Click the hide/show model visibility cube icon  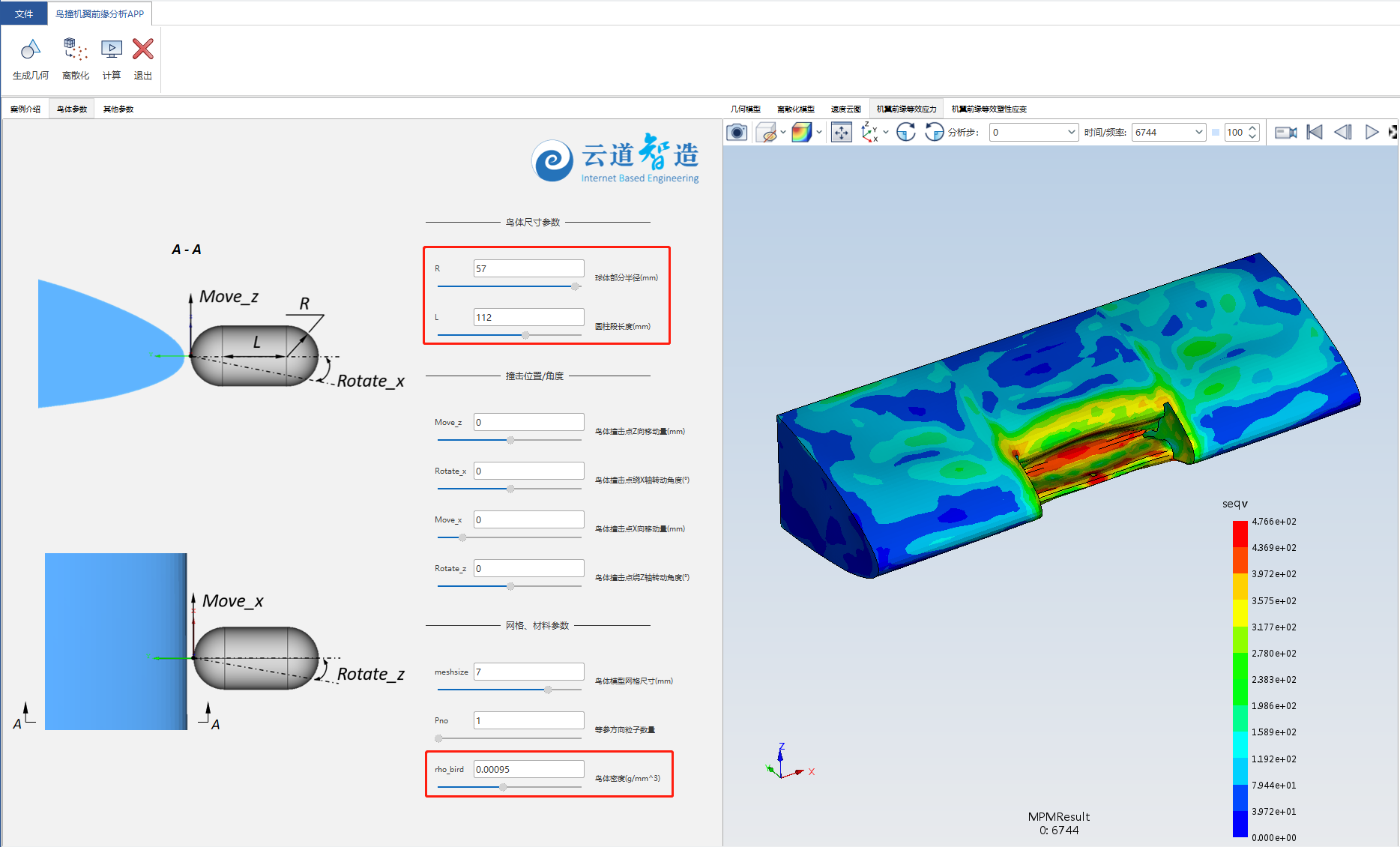tap(766, 133)
